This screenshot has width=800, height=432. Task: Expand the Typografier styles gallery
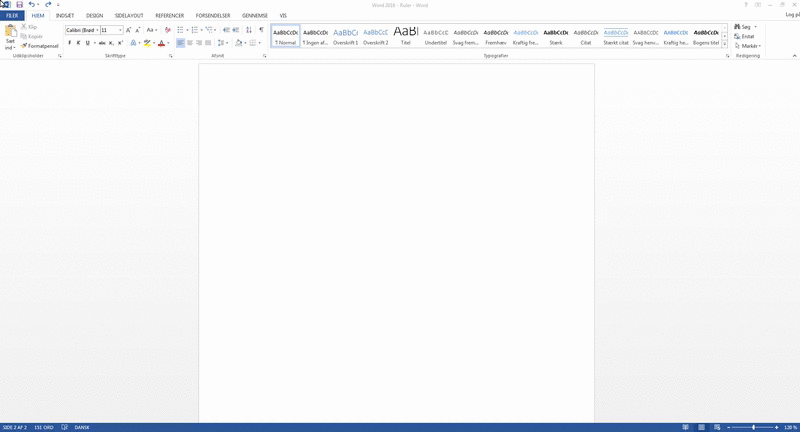(725, 45)
